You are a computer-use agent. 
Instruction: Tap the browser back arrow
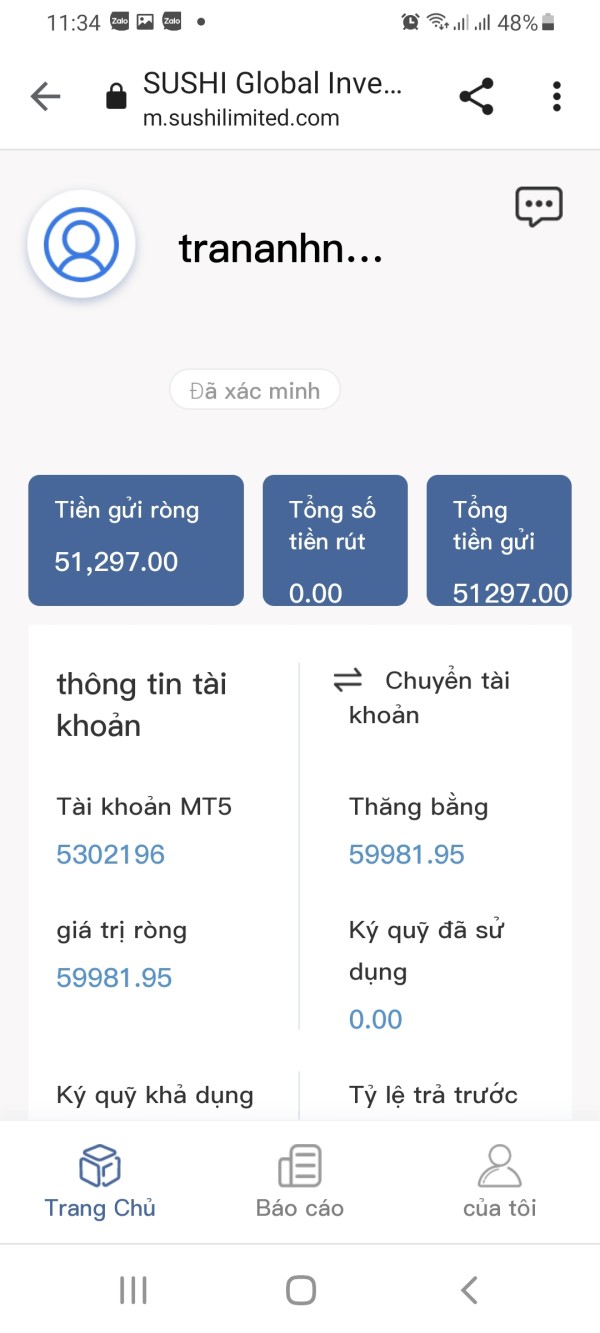(45, 97)
